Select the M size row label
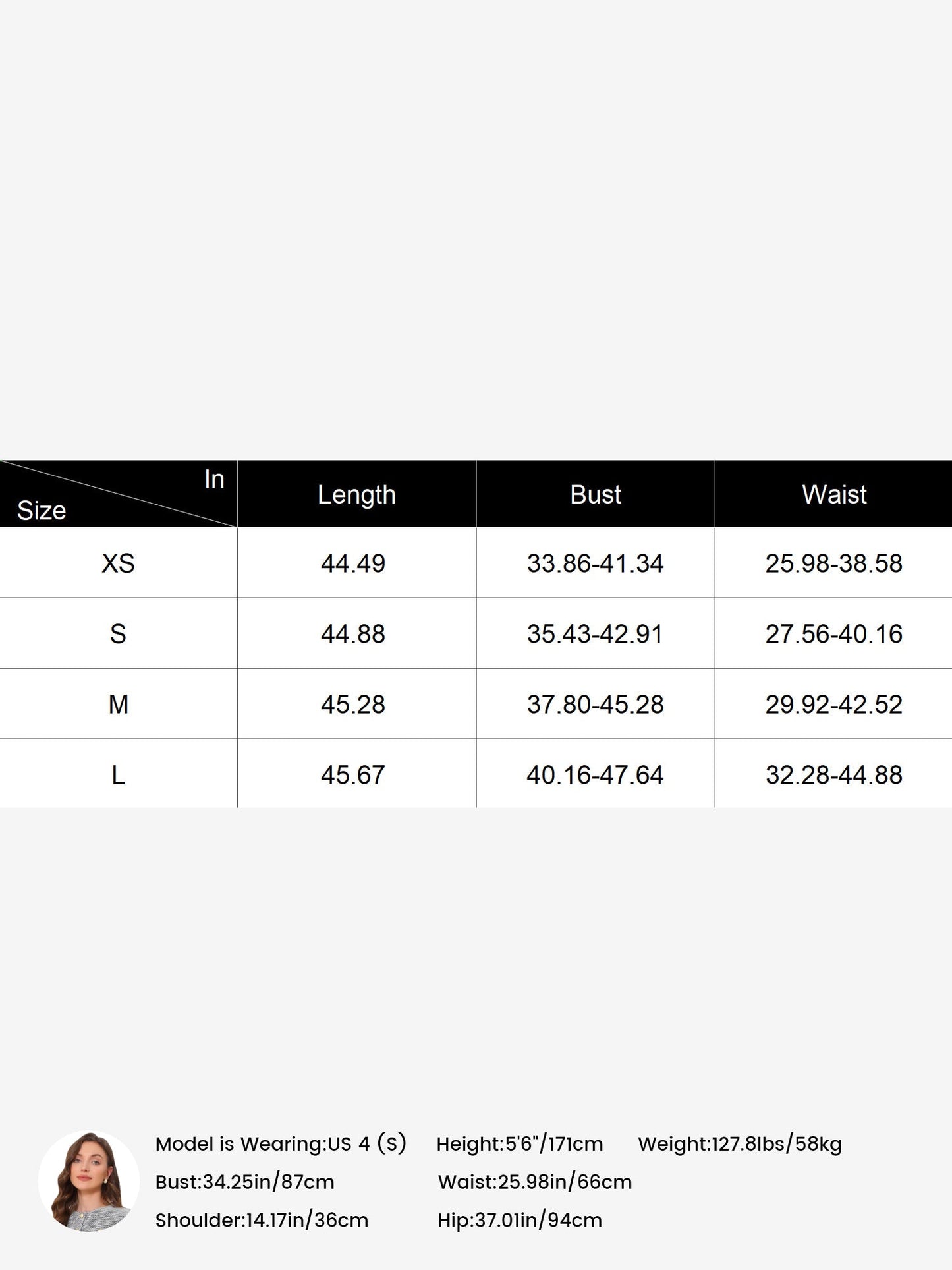Viewport: 952px width, 1270px height. pos(119,705)
